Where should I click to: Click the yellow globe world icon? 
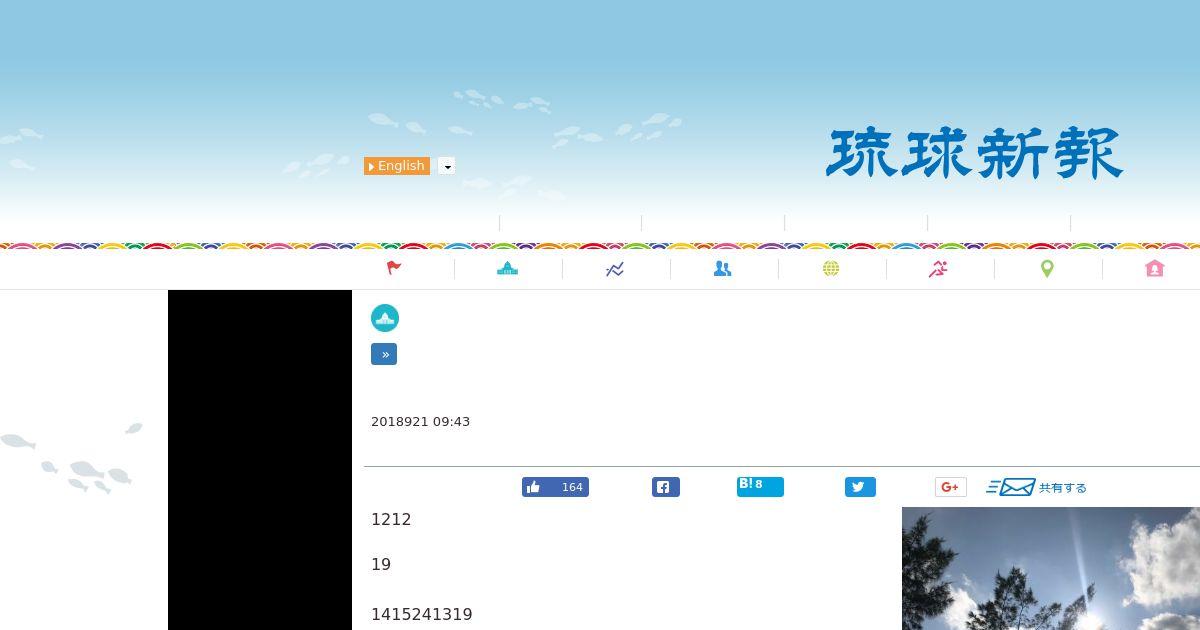pyautogui.click(x=831, y=268)
